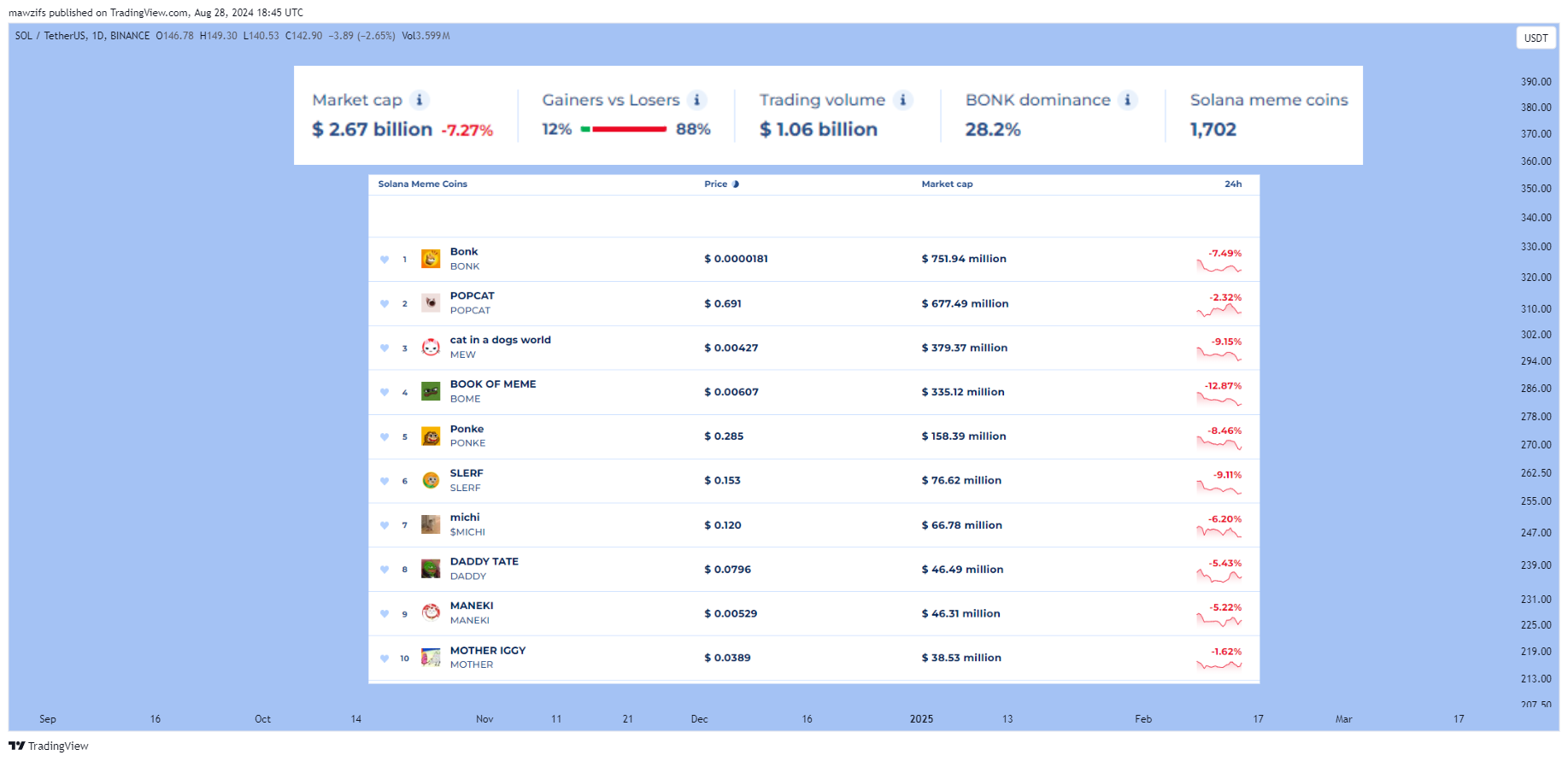Viewport: 1568px width, 761px height.
Task: Favorite BOME with the heart icon
Action: (x=385, y=393)
